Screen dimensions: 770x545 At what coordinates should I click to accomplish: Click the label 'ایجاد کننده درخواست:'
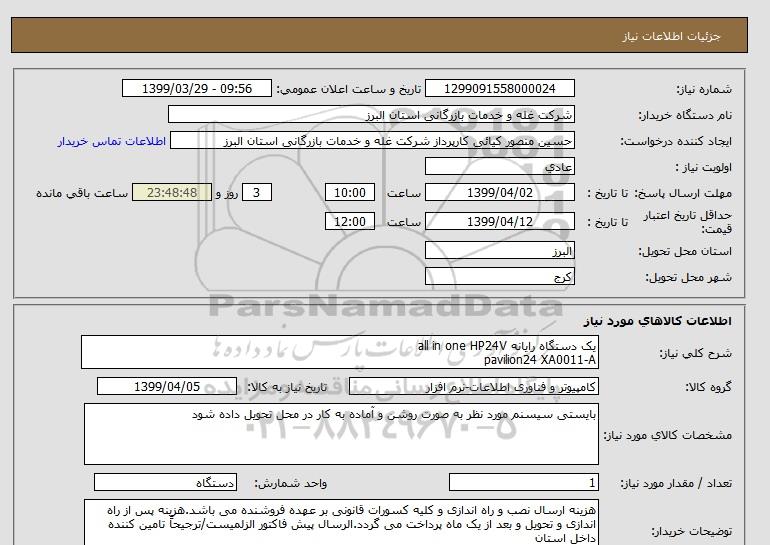coord(676,141)
